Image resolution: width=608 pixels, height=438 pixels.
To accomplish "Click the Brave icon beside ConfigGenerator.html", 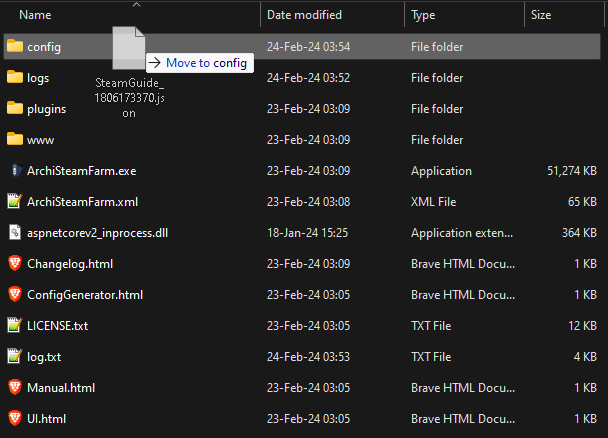I will 14,295.
